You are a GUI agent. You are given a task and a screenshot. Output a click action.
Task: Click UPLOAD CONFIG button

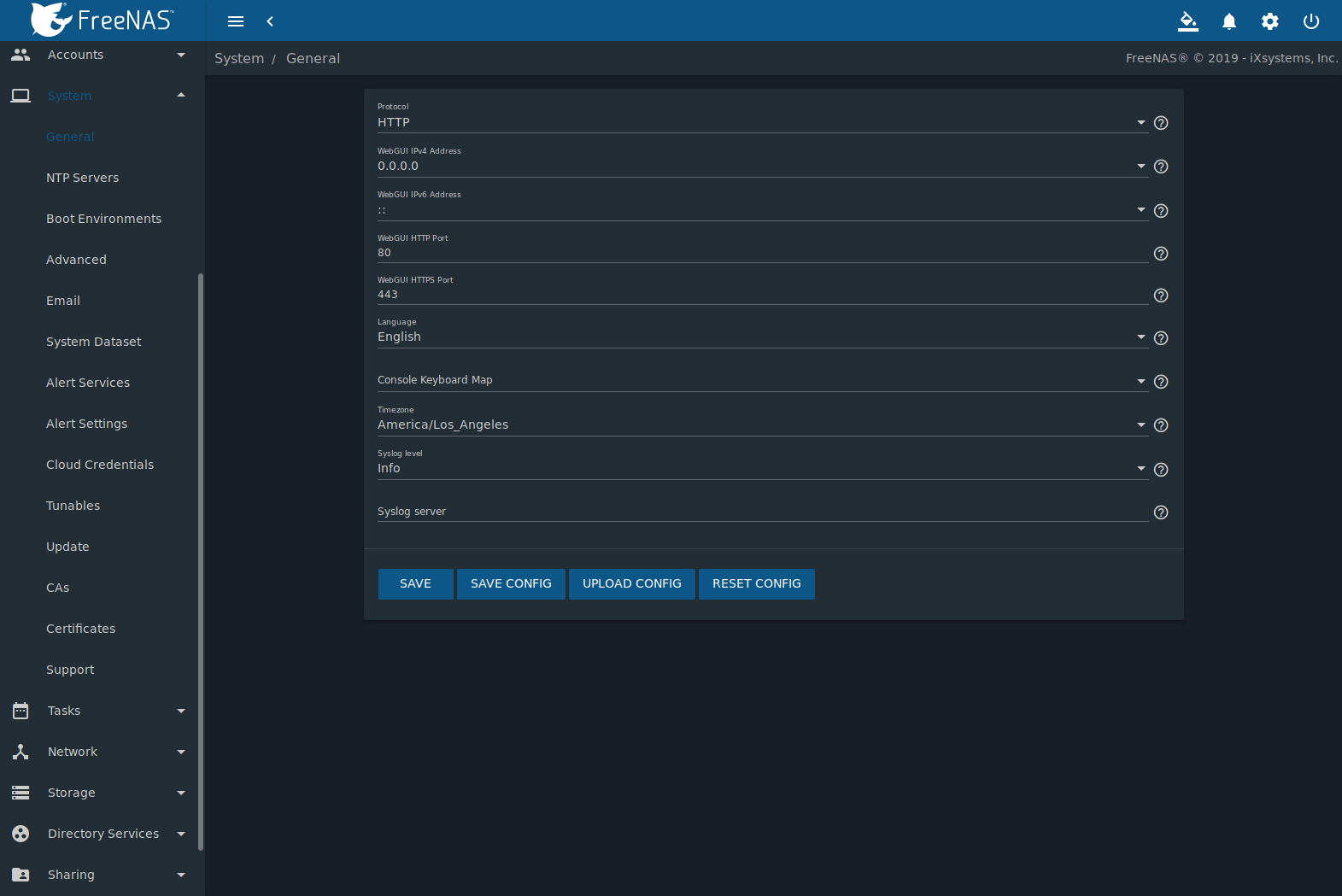pyautogui.click(x=632, y=584)
